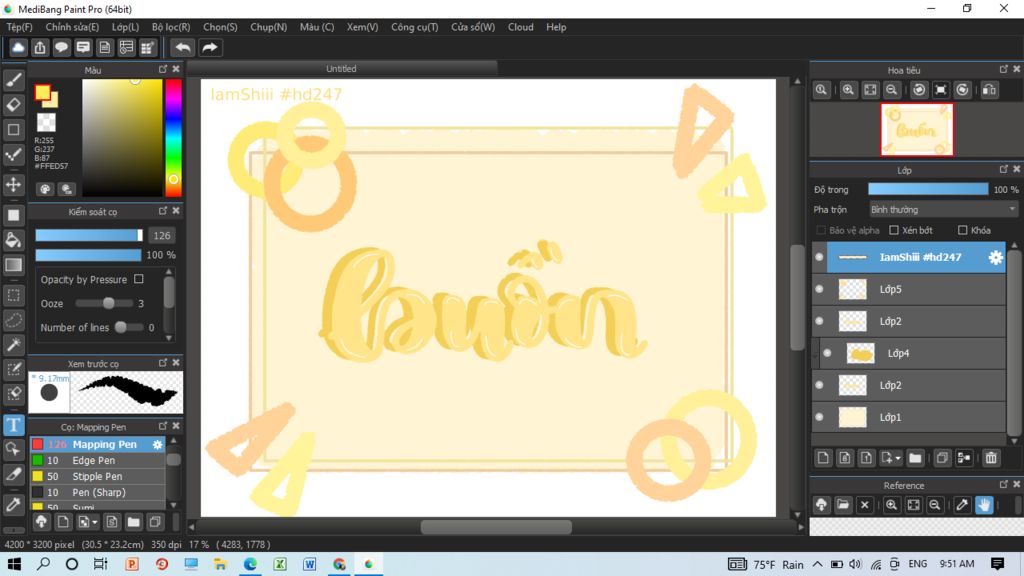This screenshot has height=576, width=1024.
Task: Show hidden system tray icons on the taskbar
Action: tap(818, 564)
